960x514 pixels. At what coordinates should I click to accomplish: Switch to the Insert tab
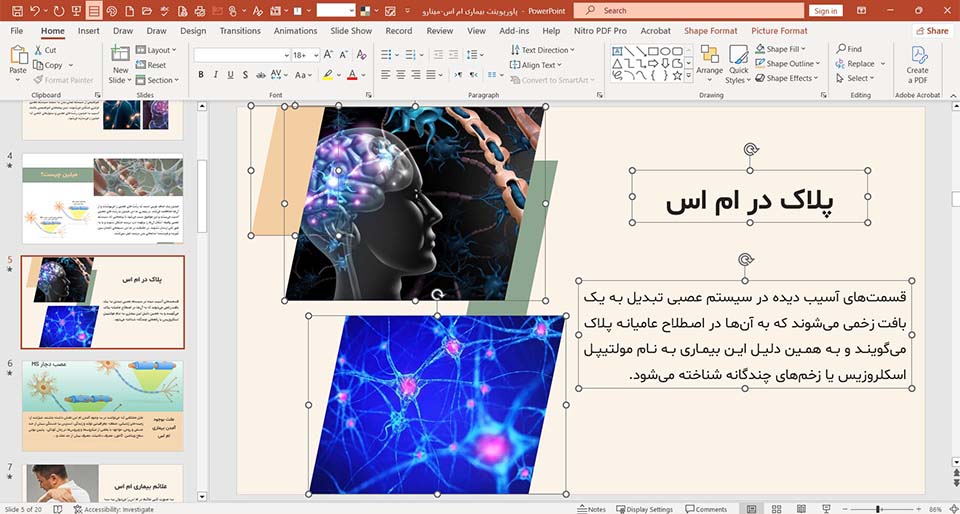[x=89, y=31]
